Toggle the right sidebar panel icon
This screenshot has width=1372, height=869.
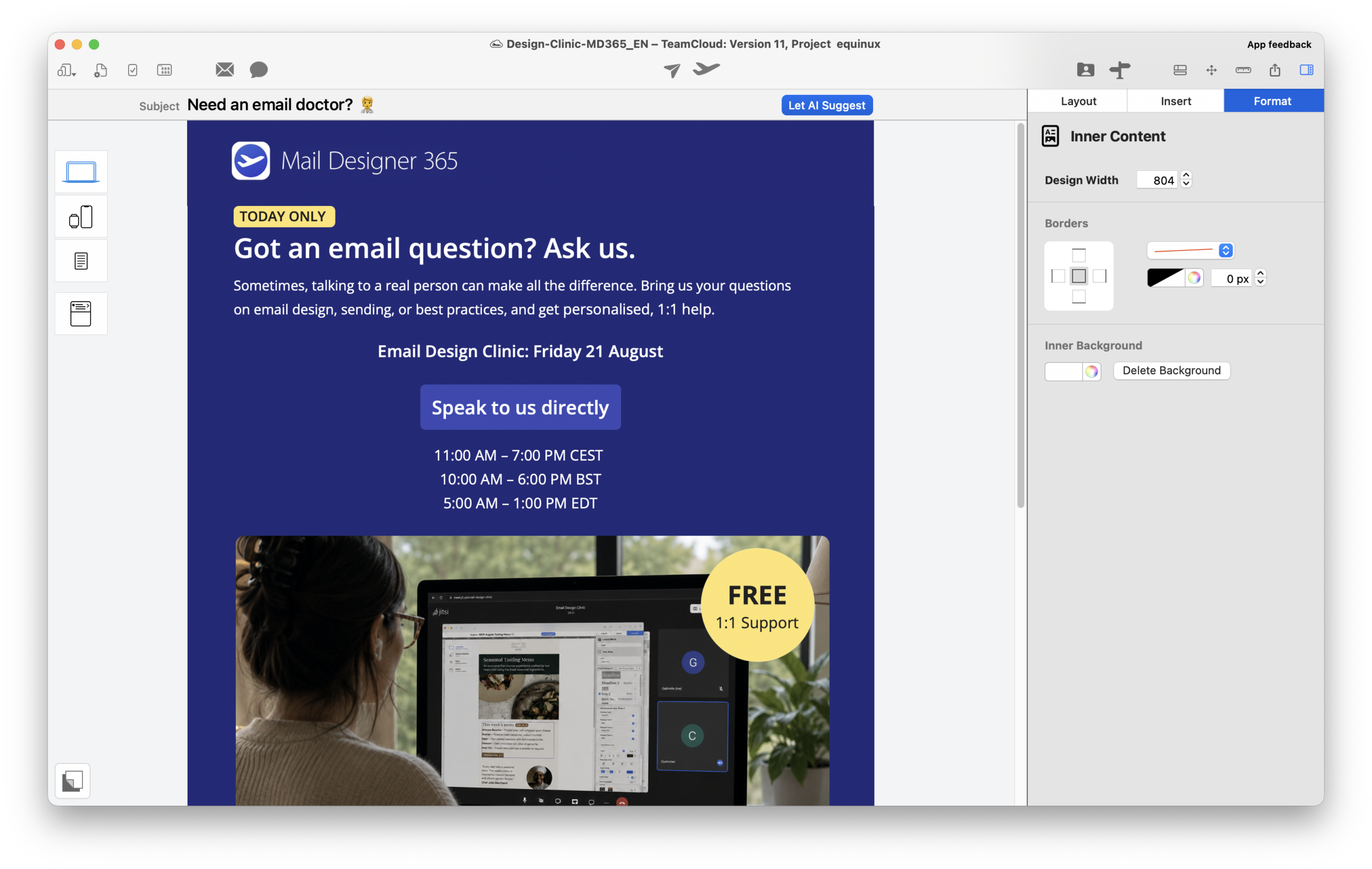[x=1307, y=70]
